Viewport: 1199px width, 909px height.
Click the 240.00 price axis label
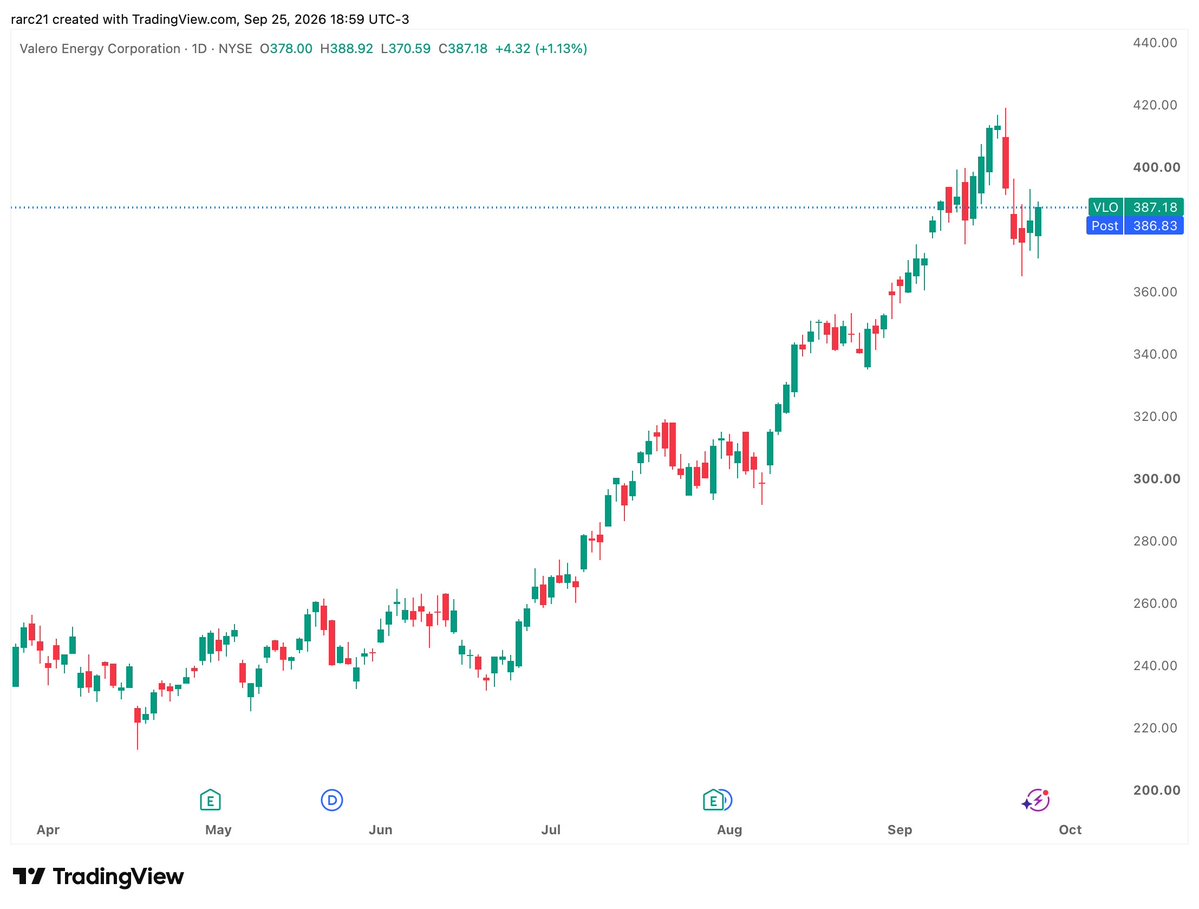tap(1155, 666)
